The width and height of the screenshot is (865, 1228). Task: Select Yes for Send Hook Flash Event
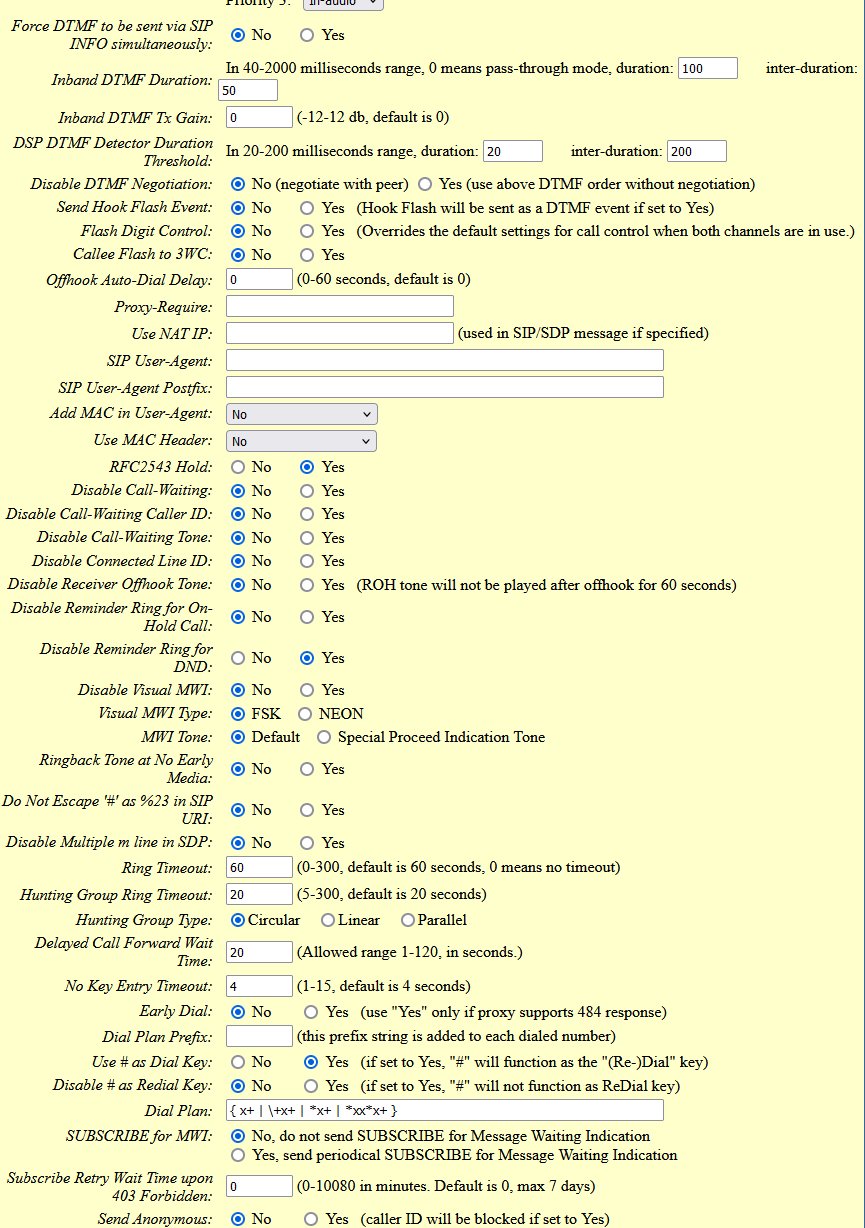point(308,208)
